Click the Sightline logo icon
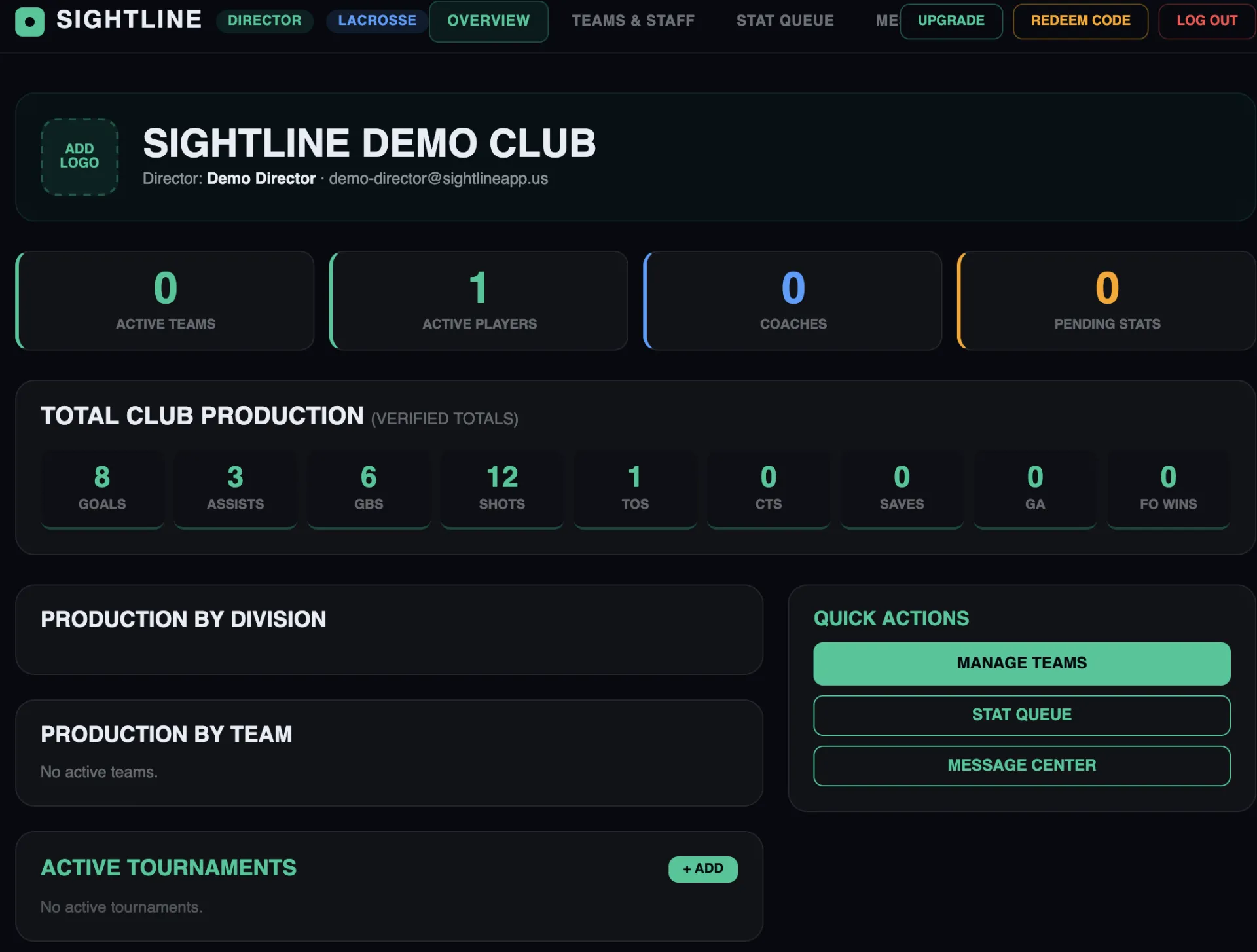This screenshot has width=1257, height=952. coord(29,22)
